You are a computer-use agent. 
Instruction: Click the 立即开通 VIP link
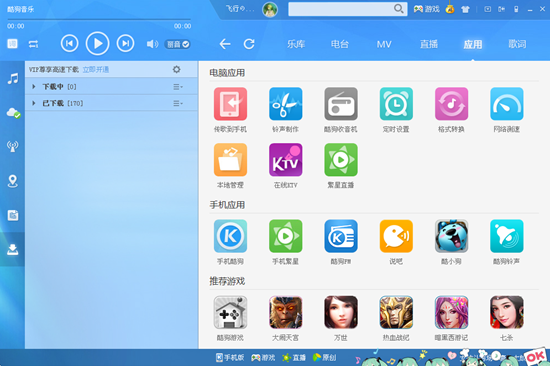tap(96, 69)
